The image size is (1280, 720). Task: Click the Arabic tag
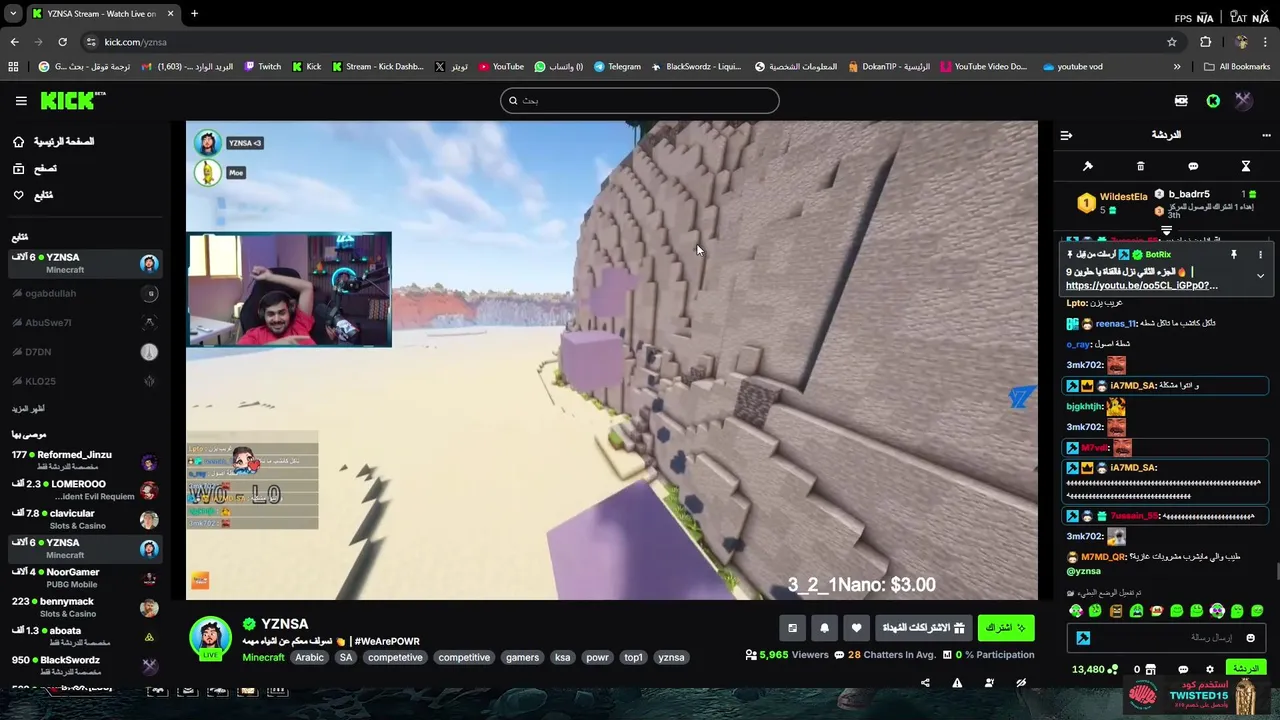tap(309, 657)
